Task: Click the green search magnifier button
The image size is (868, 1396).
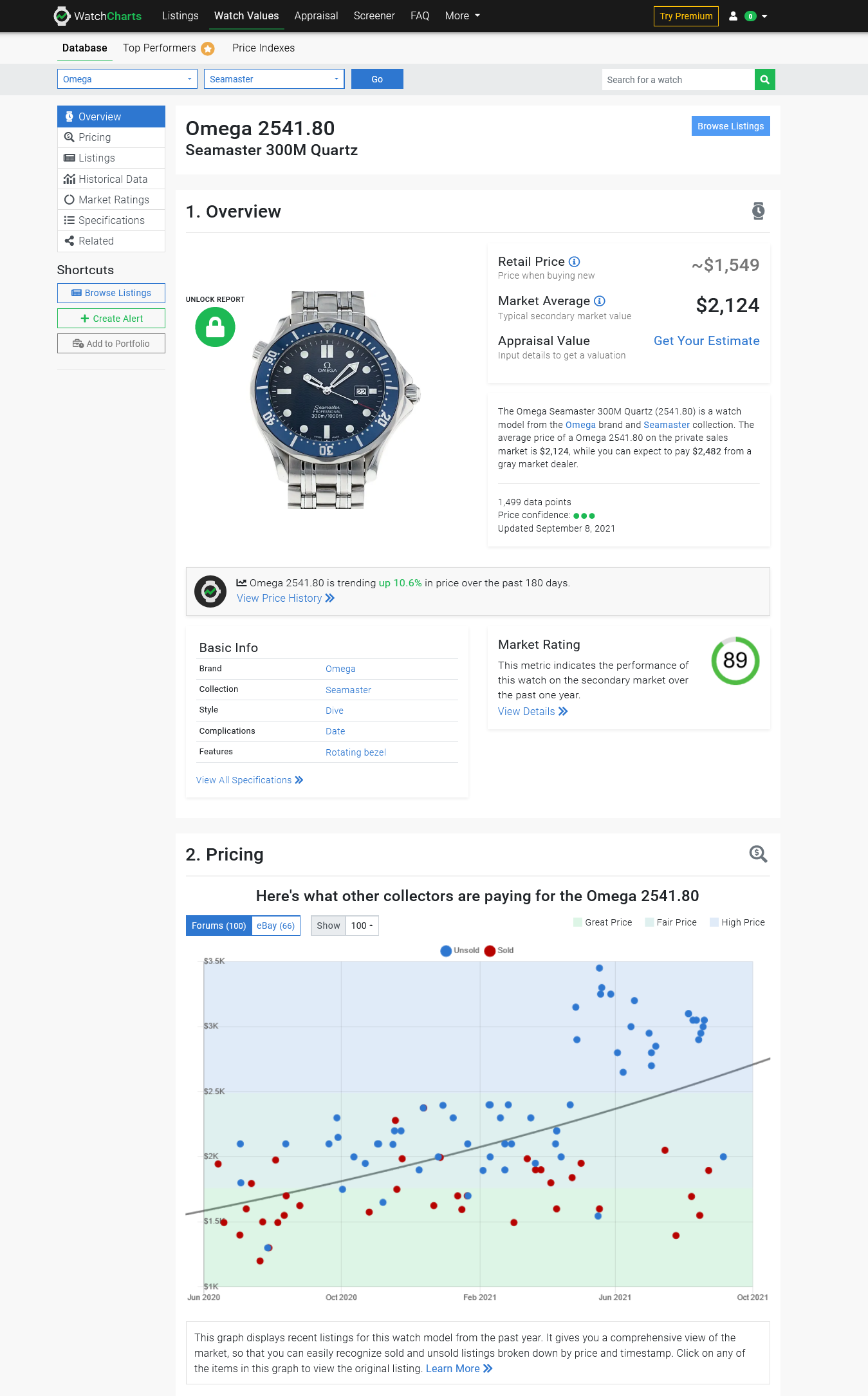Action: tap(764, 80)
